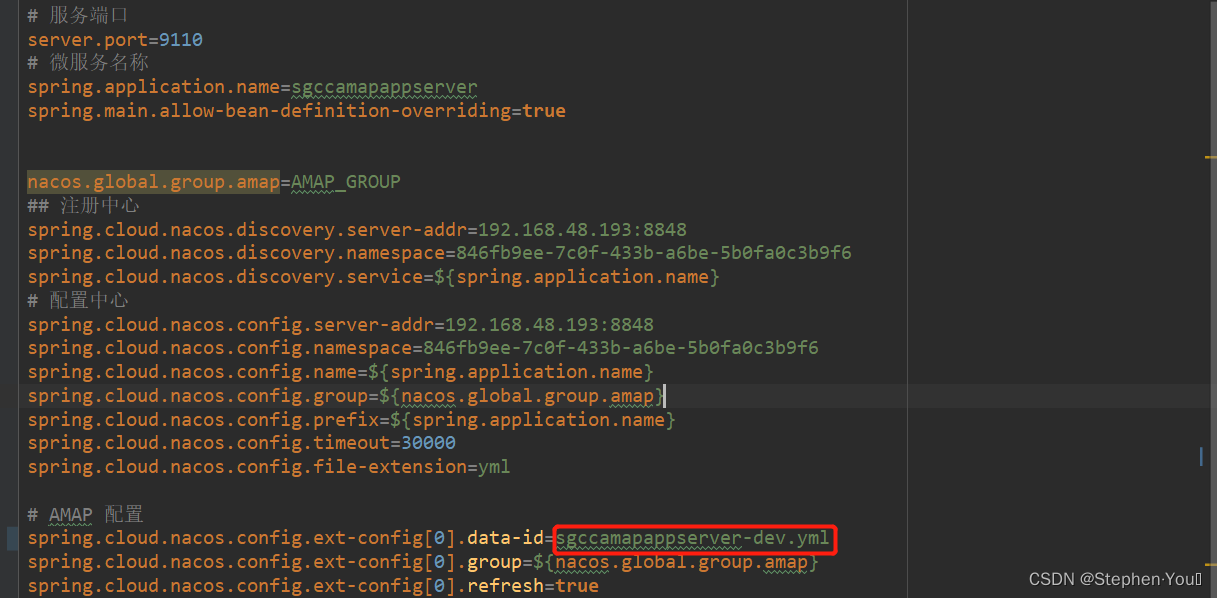Click the '## 注册中心' comment
The width and height of the screenshot is (1217, 598).
[x=83, y=206]
